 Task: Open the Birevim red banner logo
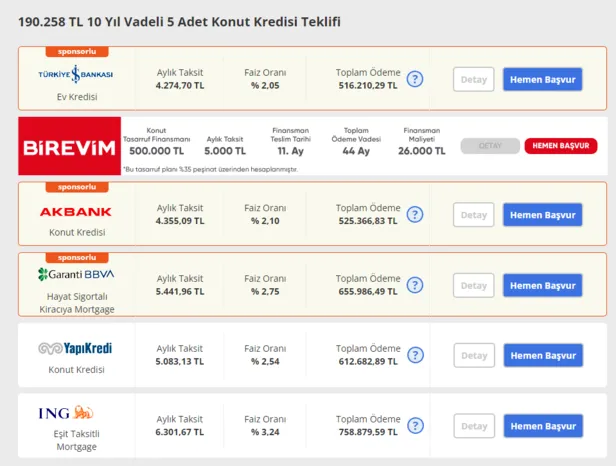click(70, 146)
